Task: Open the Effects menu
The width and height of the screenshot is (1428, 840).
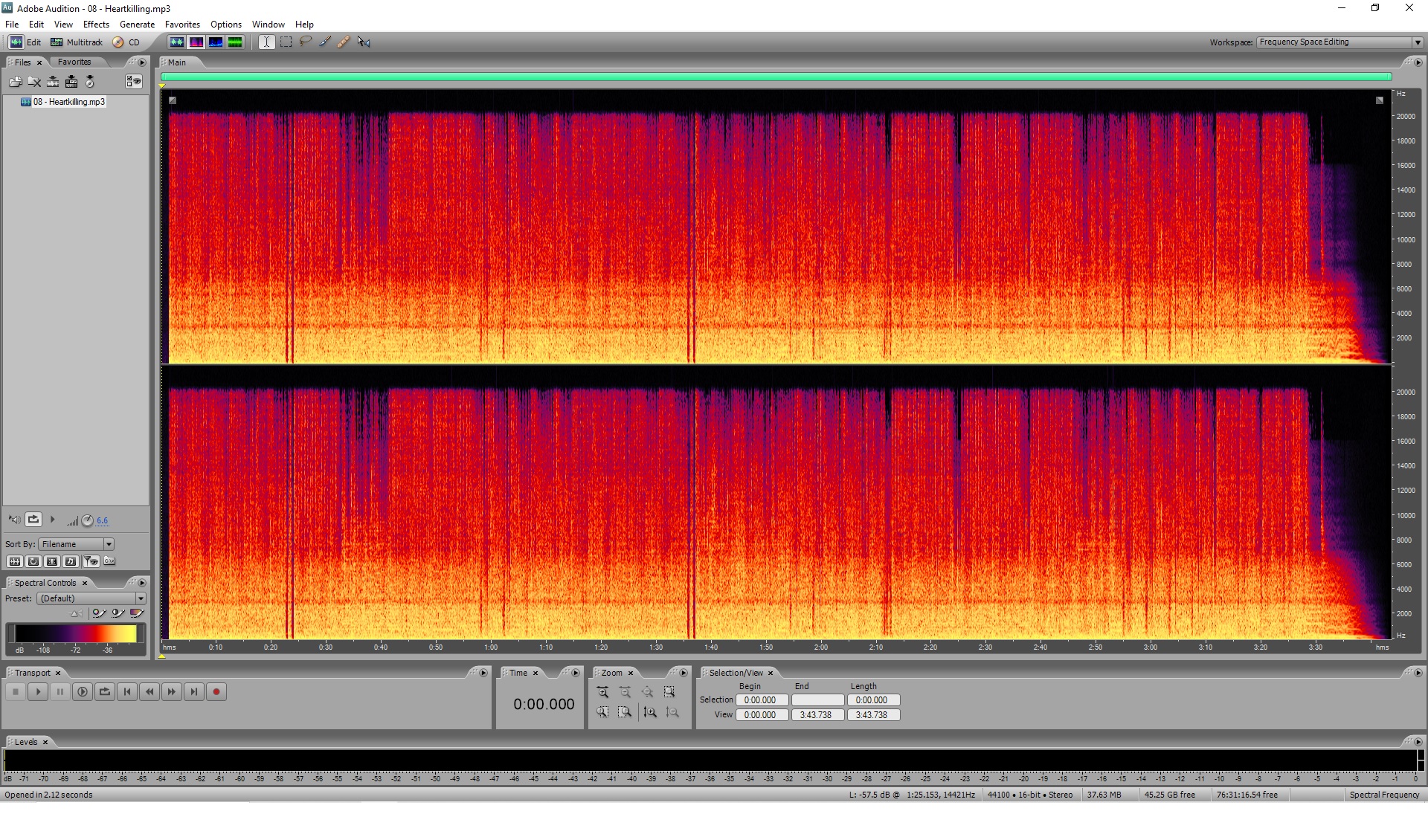Action: pyautogui.click(x=96, y=25)
